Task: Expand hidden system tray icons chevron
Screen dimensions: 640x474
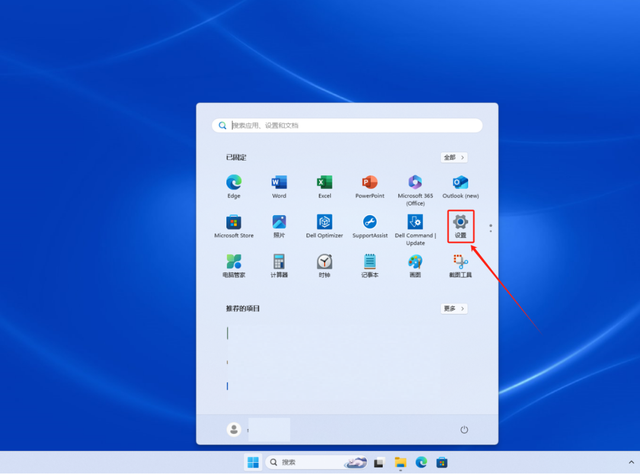Action: pyautogui.click(x=631, y=462)
